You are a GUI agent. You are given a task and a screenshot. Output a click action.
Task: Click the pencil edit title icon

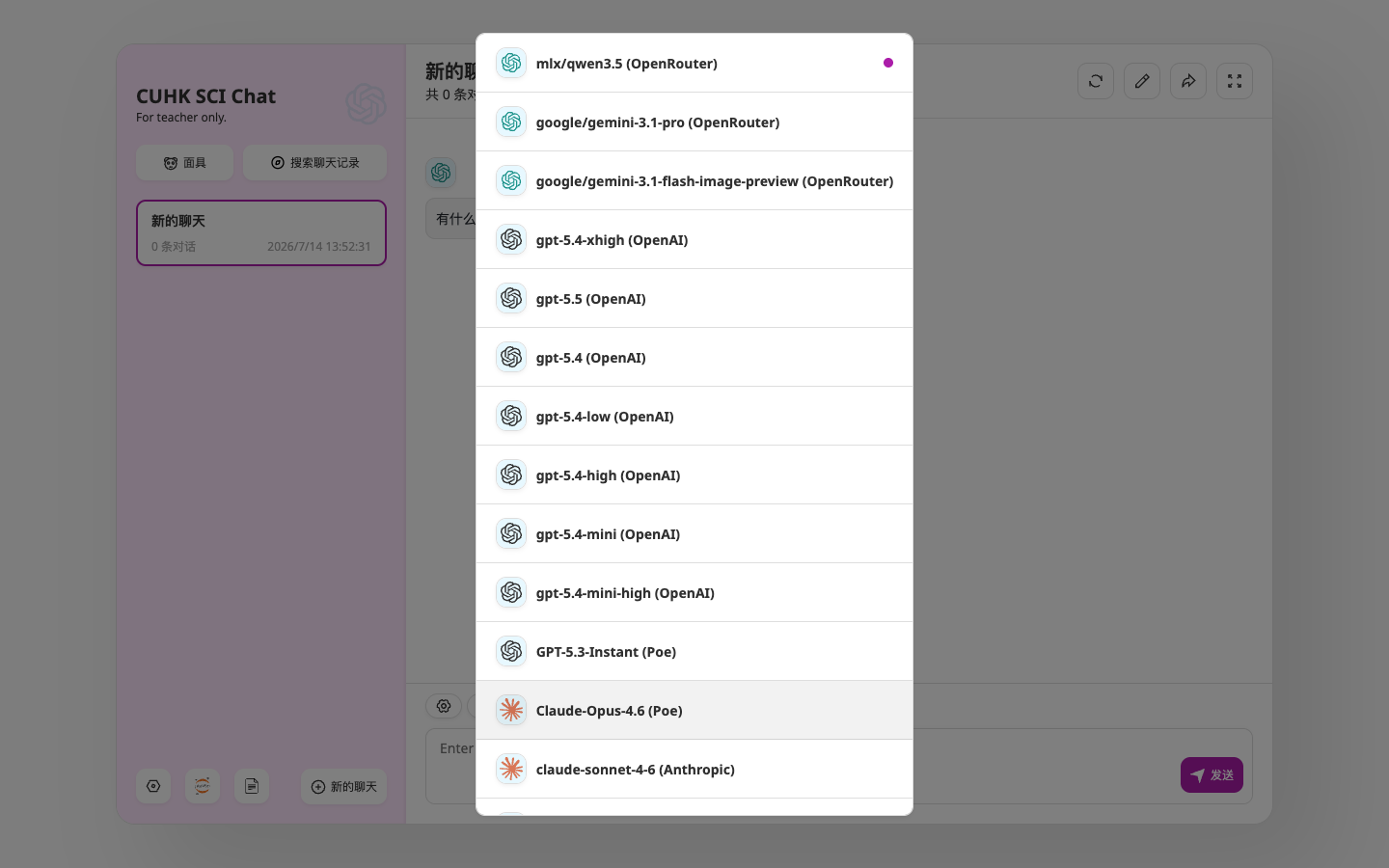tap(1142, 81)
